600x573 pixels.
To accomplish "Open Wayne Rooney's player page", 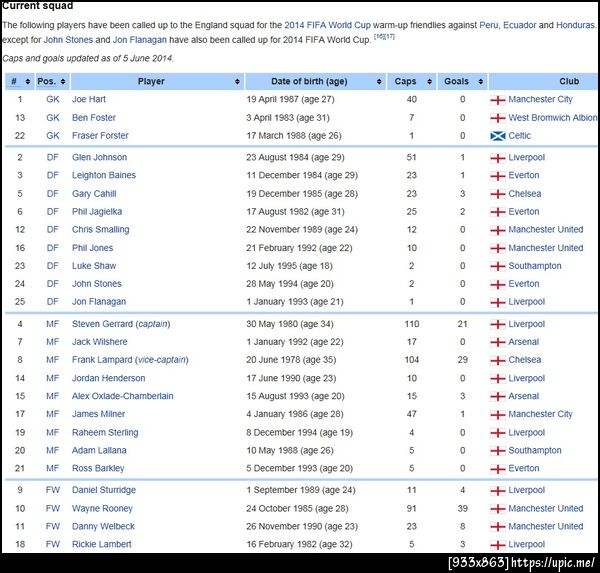I will click(x=102, y=509).
